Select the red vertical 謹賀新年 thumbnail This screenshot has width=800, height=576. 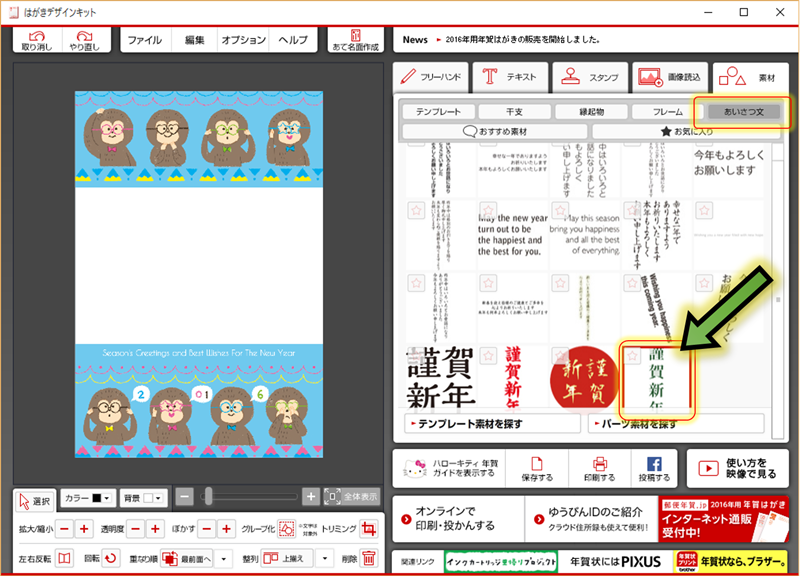coord(514,378)
